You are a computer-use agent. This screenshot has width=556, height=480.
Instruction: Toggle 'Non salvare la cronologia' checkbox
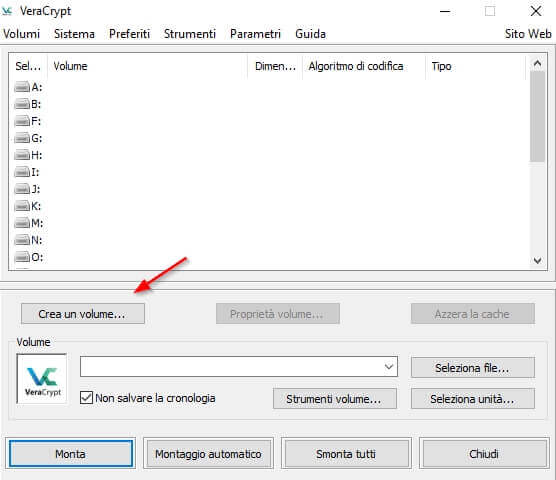[x=87, y=398]
